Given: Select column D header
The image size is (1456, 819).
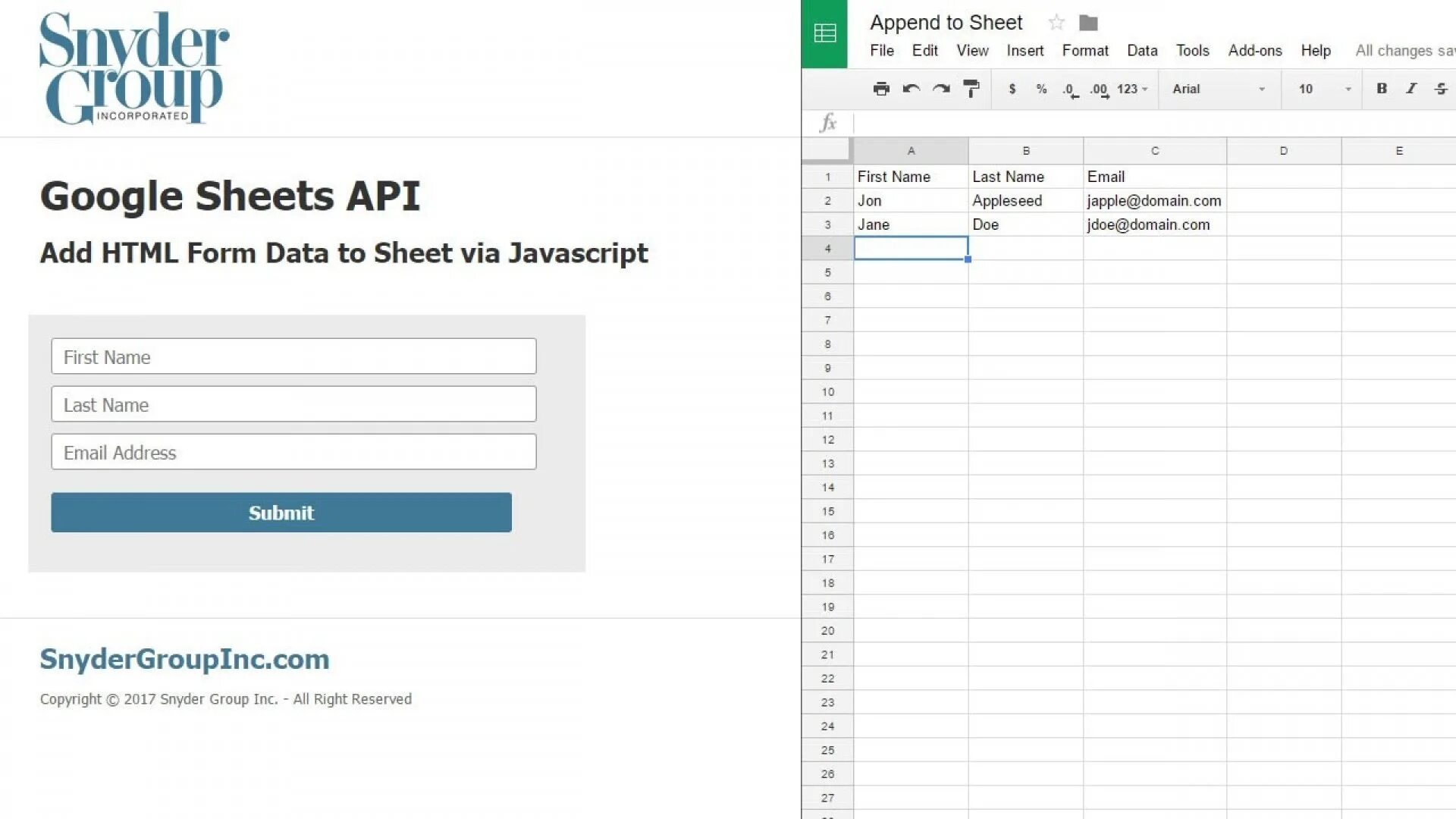Looking at the screenshot, I should [x=1284, y=151].
